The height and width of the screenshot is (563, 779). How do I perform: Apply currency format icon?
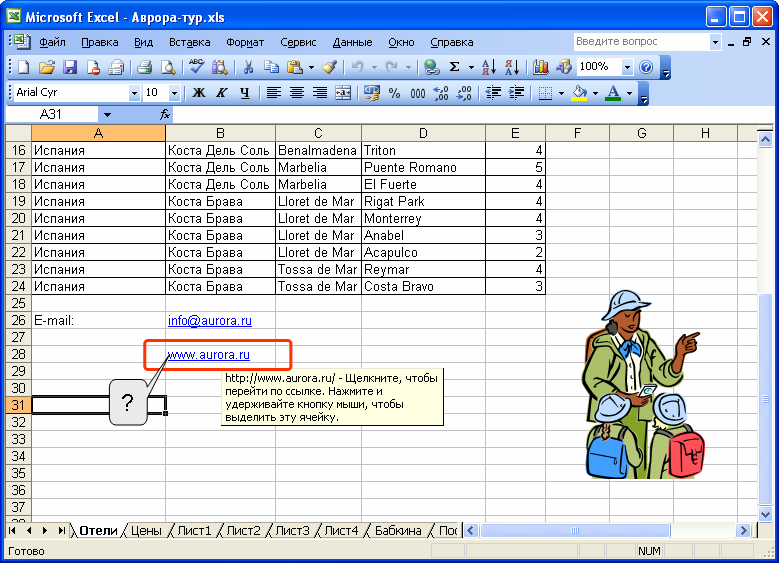coord(371,92)
